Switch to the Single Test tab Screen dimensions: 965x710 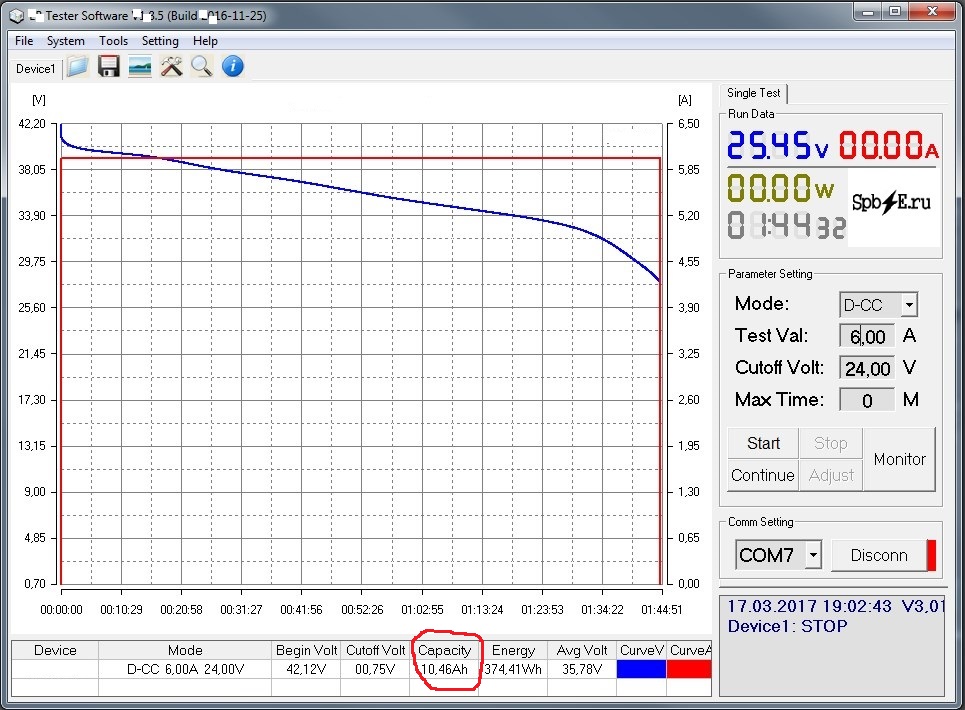755,93
